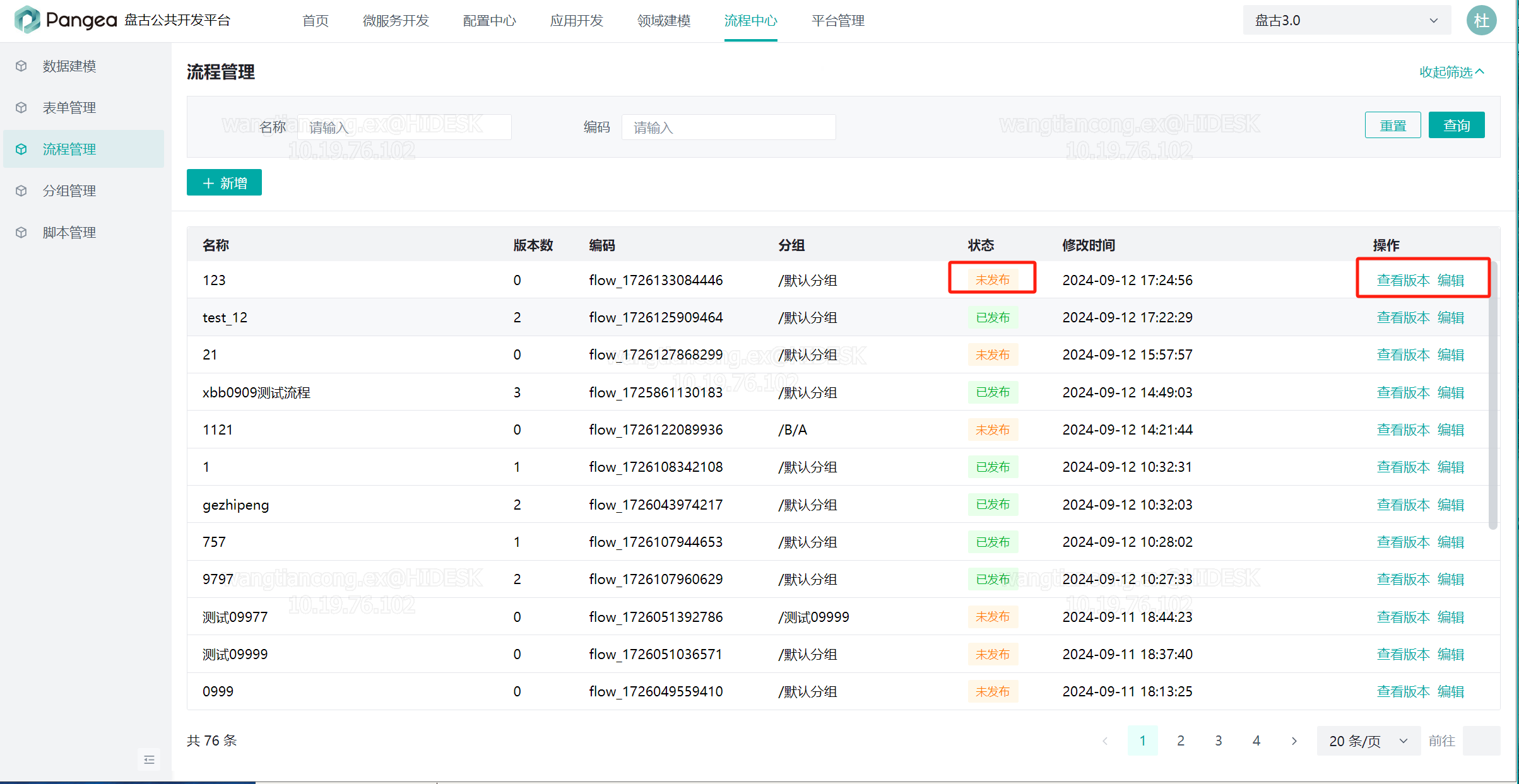
Task: Go to page 2
Action: [x=1181, y=740]
